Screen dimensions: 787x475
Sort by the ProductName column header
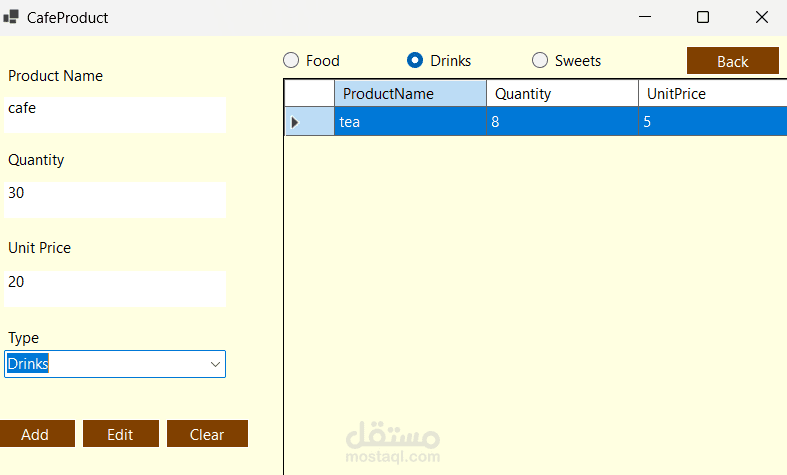(x=410, y=93)
